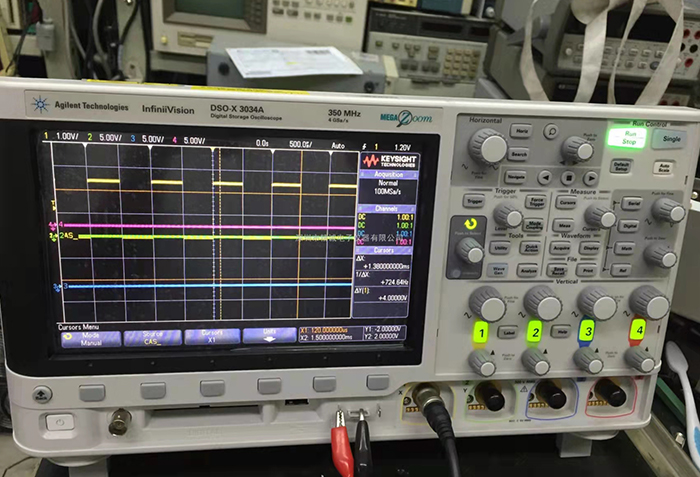
Task: Tap the Acquisition sidebar header
Action: tap(388, 175)
